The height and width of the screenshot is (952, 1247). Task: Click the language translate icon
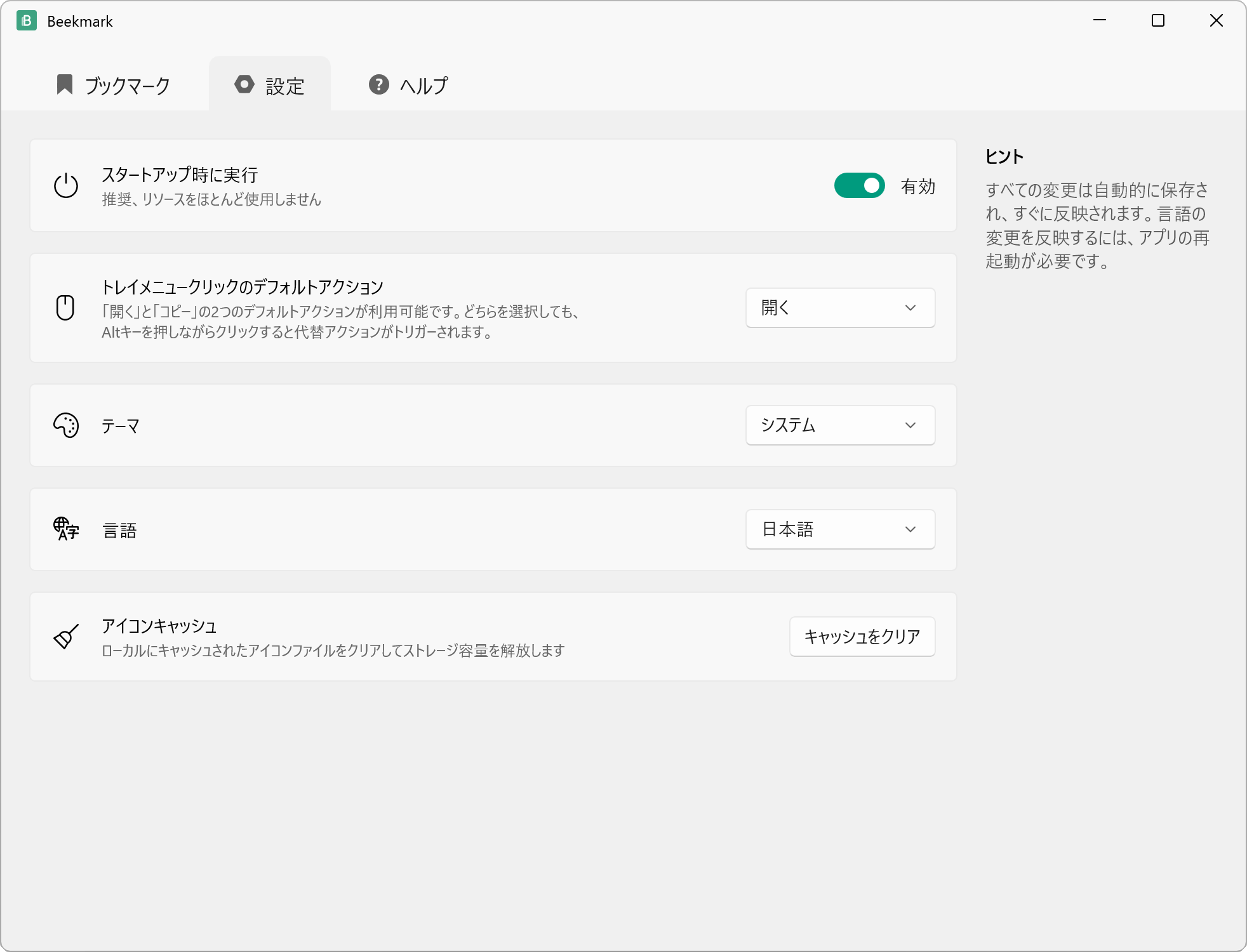66,529
